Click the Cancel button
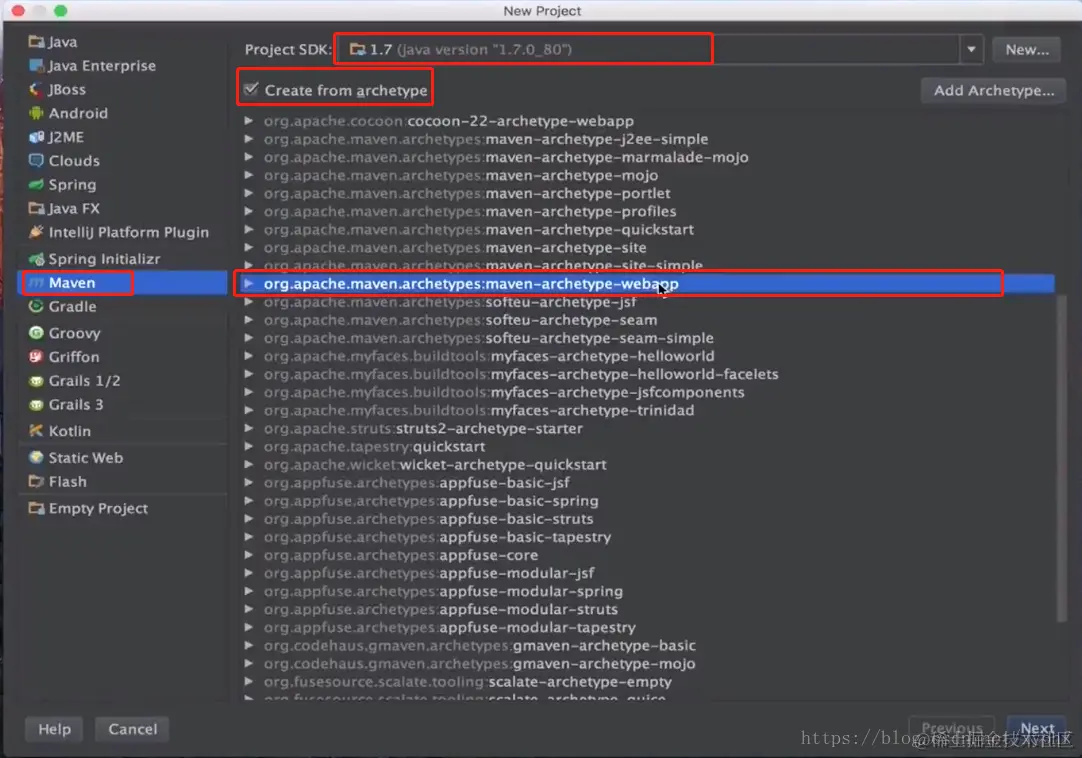 point(132,729)
